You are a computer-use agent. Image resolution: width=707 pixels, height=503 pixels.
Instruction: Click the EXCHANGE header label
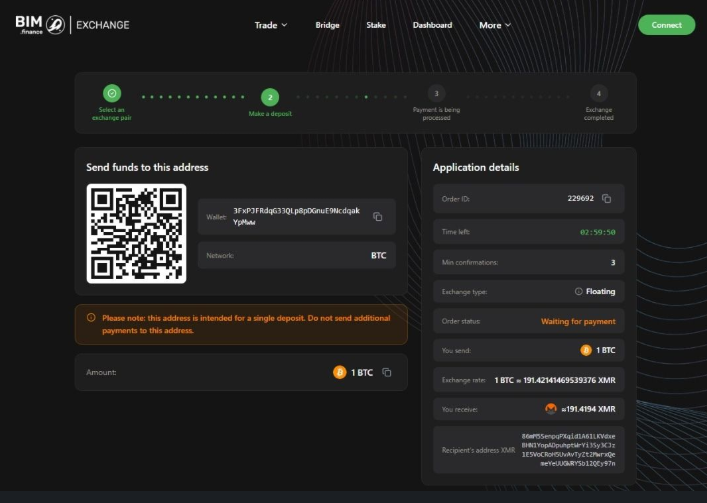103,25
